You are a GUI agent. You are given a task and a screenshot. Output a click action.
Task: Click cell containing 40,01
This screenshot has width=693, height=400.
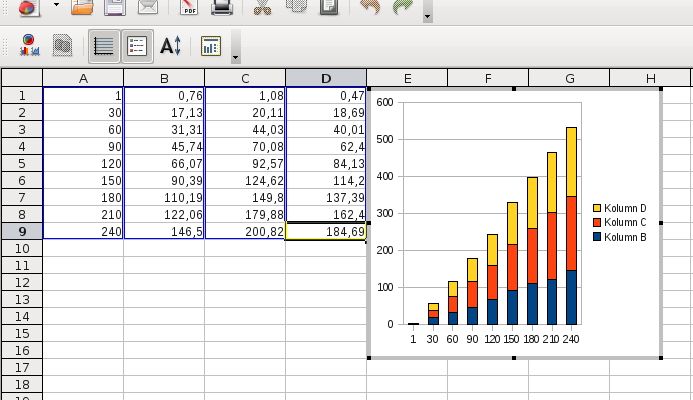(326, 130)
